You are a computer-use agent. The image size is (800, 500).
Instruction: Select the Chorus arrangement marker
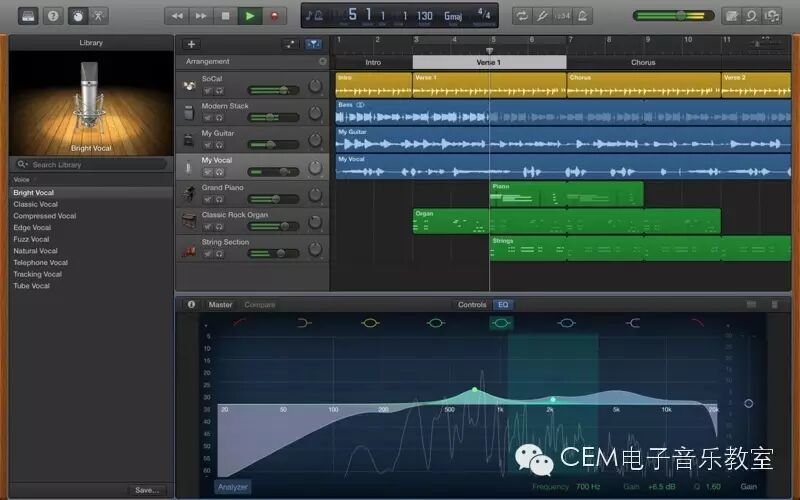click(643, 62)
